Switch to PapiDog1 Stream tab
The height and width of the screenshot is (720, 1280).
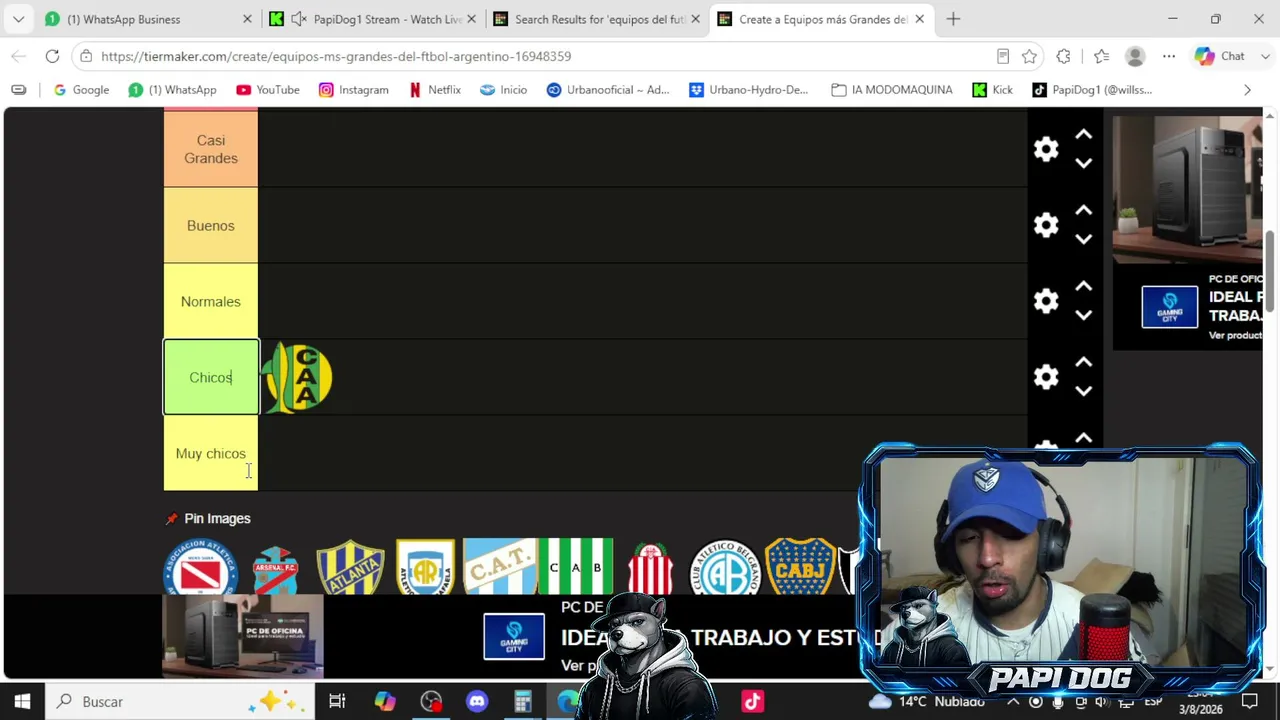373,19
